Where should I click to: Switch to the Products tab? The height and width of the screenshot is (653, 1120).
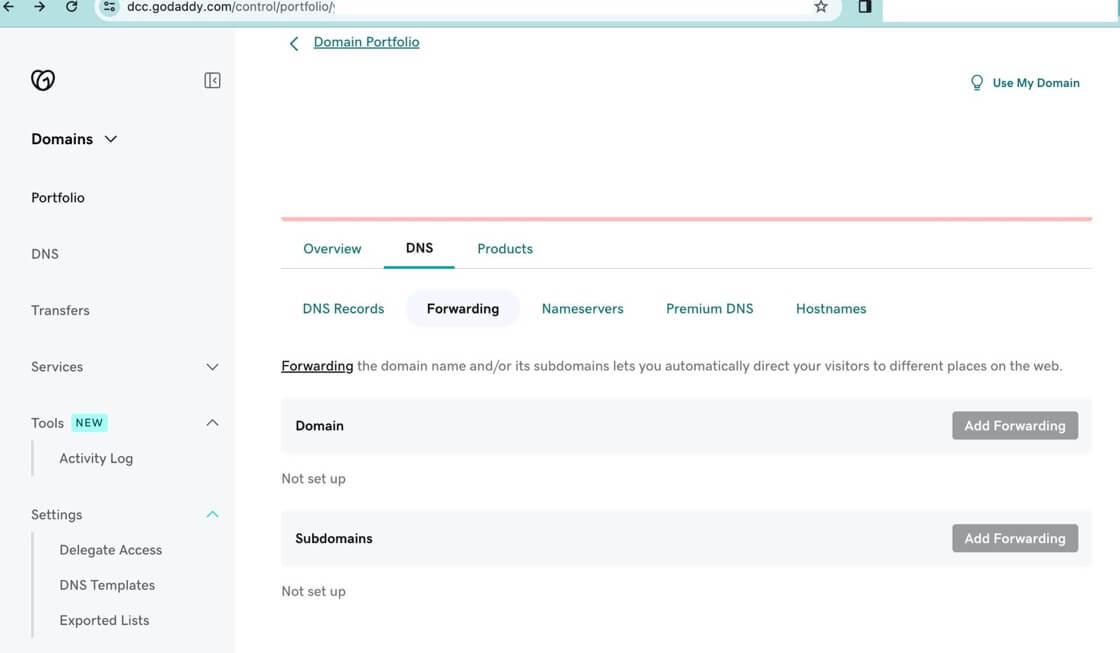(x=504, y=248)
